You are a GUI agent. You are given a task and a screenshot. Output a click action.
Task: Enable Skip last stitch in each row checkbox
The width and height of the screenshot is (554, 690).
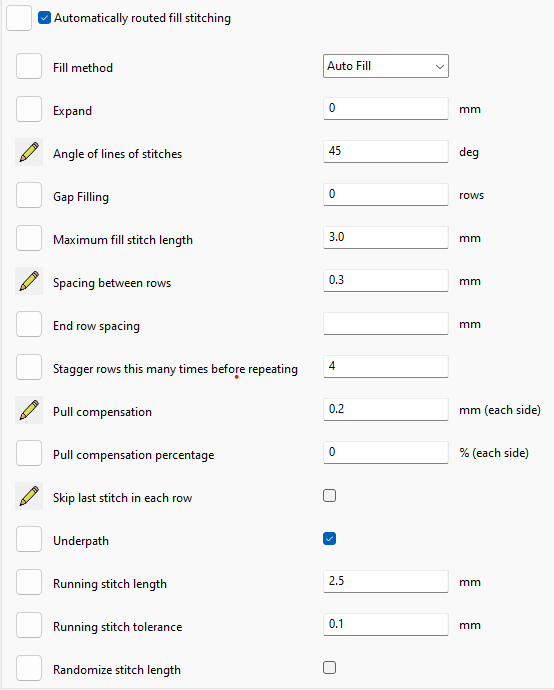tap(330, 496)
